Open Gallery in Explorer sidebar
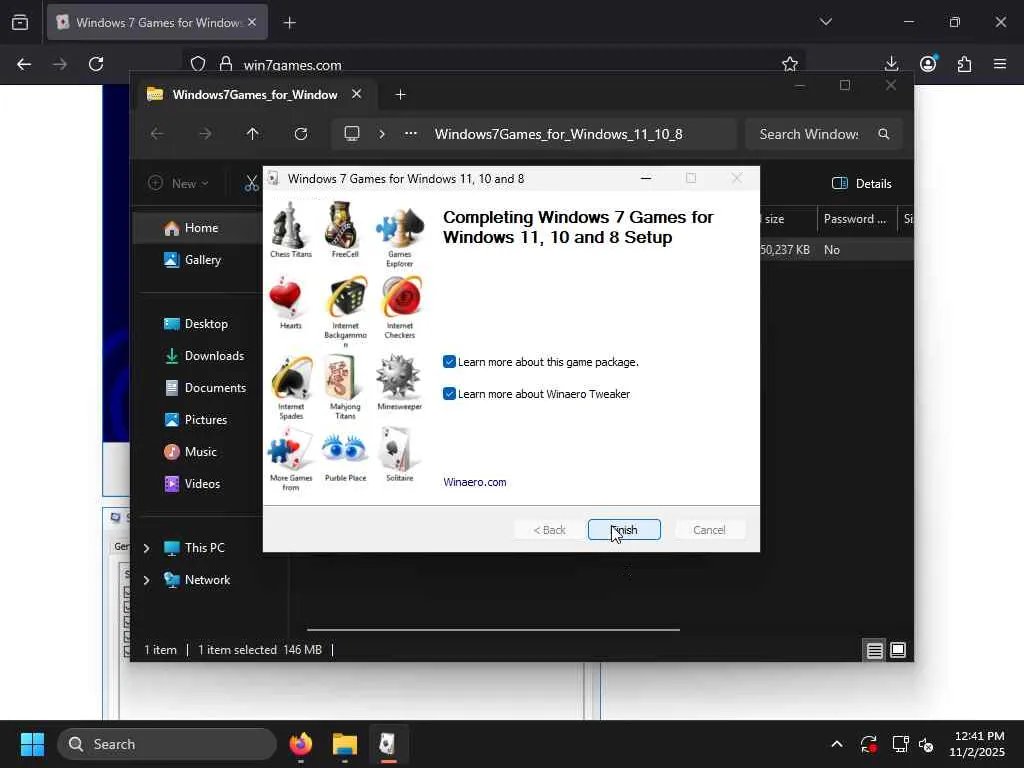Viewport: 1024px width, 768px height. pos(202,260)
